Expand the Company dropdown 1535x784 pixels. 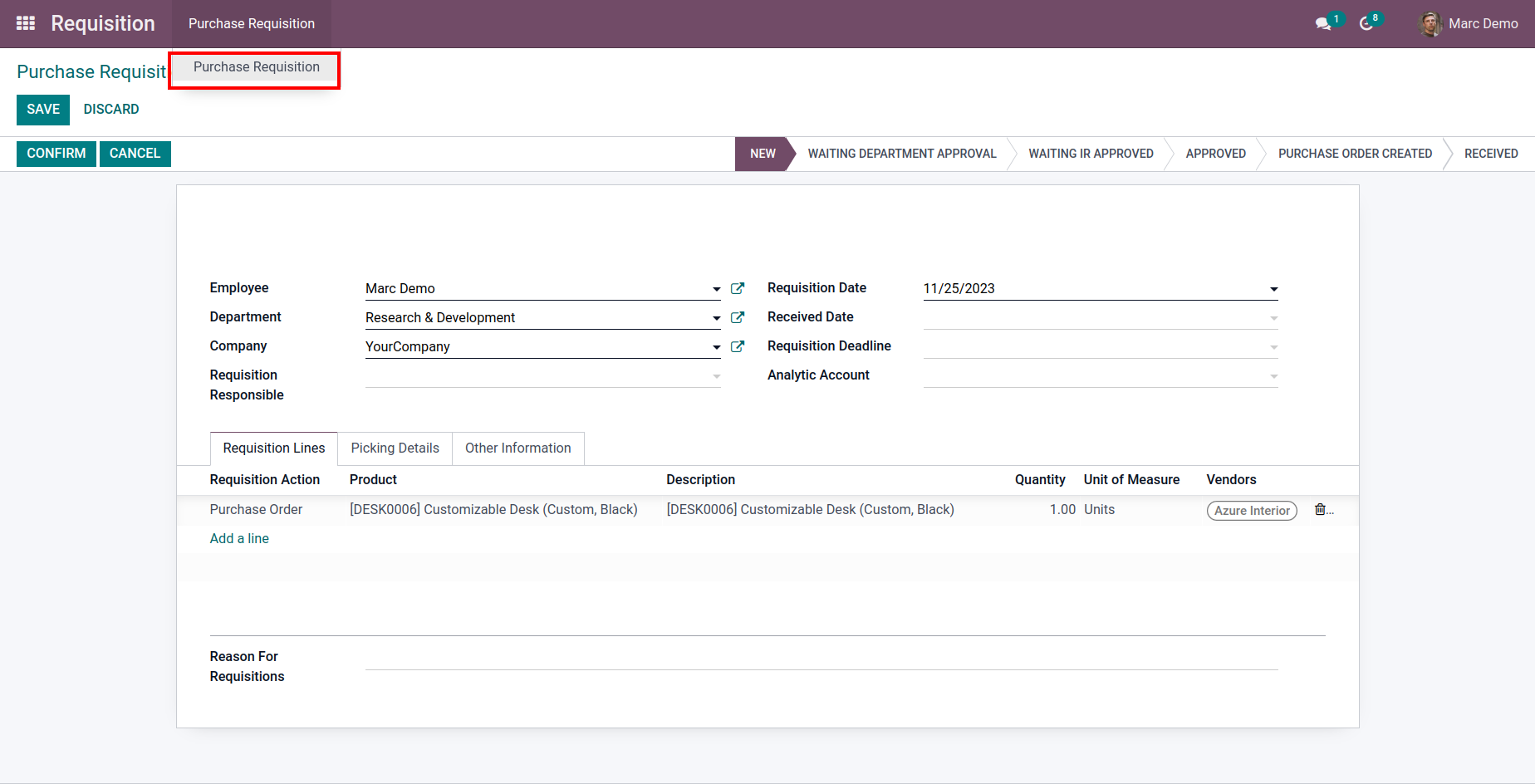[716, 347]
